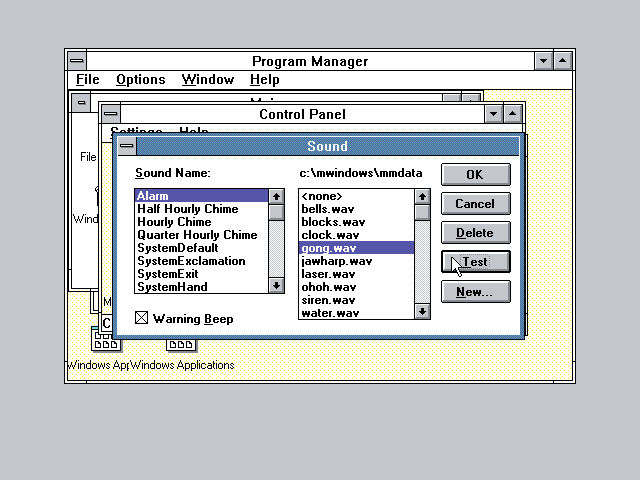Test the selected sound
This screenshot has height=480, width=640.
coord(476,262)
